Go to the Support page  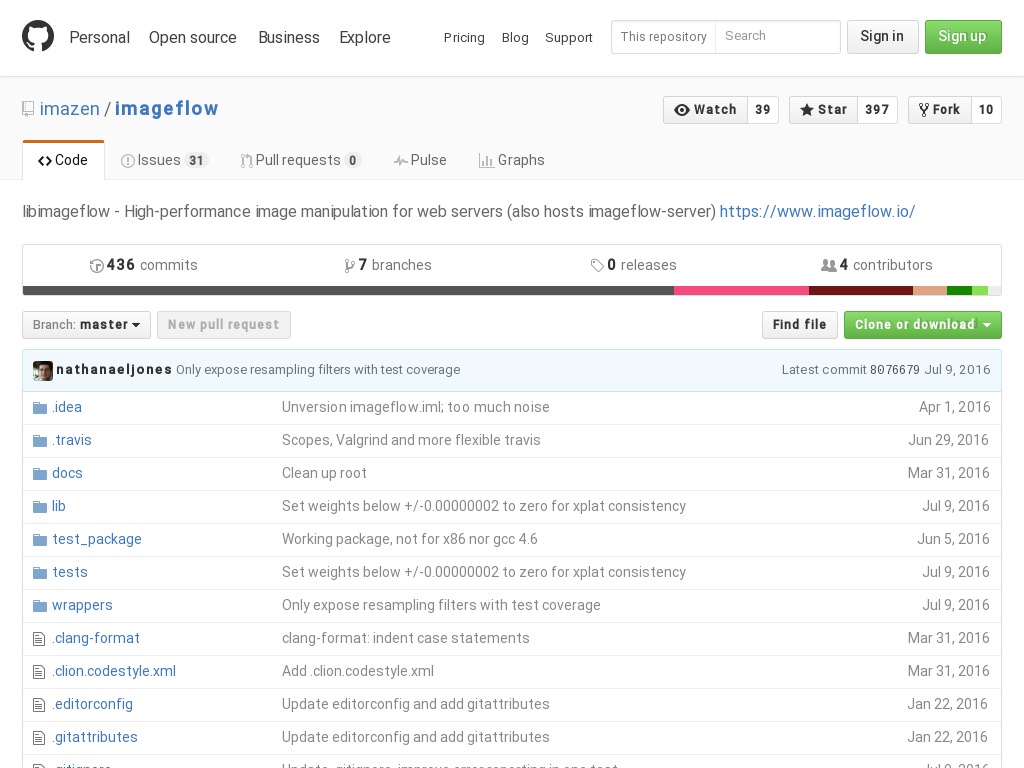coord(568,38)
